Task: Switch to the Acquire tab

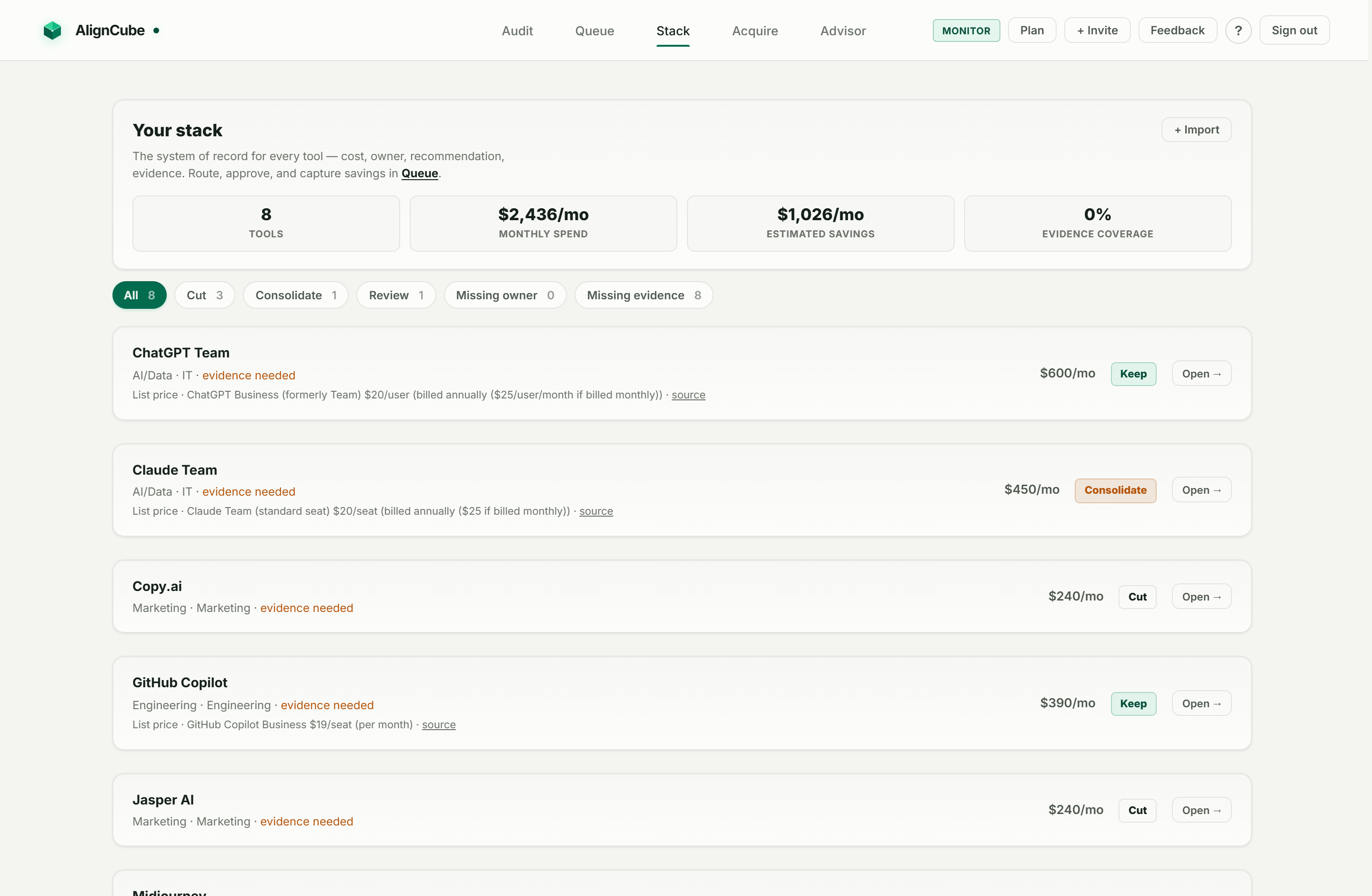Action: [755, 31]
